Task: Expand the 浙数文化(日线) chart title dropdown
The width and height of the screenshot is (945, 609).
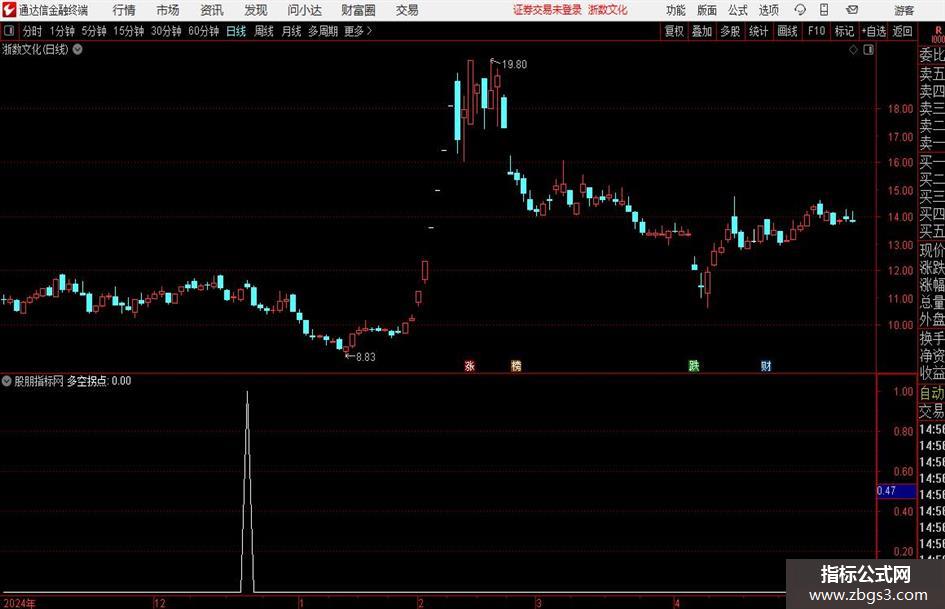Action: click(x=78, y=49)
